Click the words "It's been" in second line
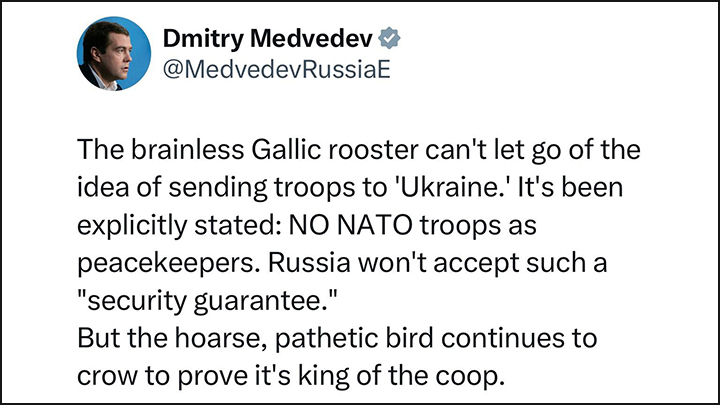 click(570, 187)
